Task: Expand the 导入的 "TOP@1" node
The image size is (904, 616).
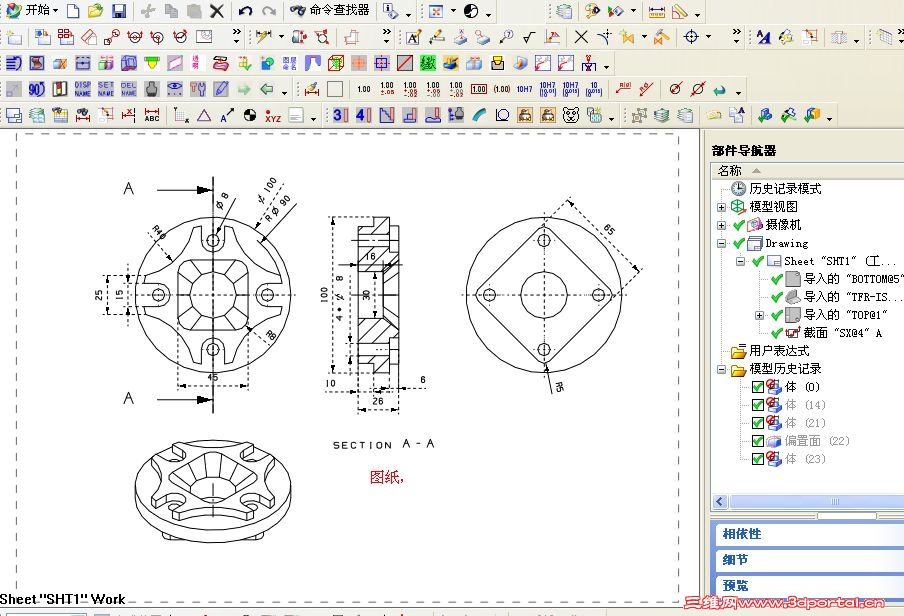Action: pyautogui.click(x=759, y=315)
